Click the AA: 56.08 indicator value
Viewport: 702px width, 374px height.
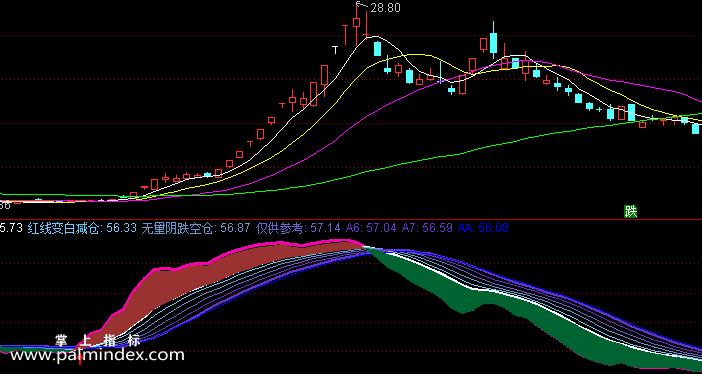pyautogui.click(x=483, y=228)
